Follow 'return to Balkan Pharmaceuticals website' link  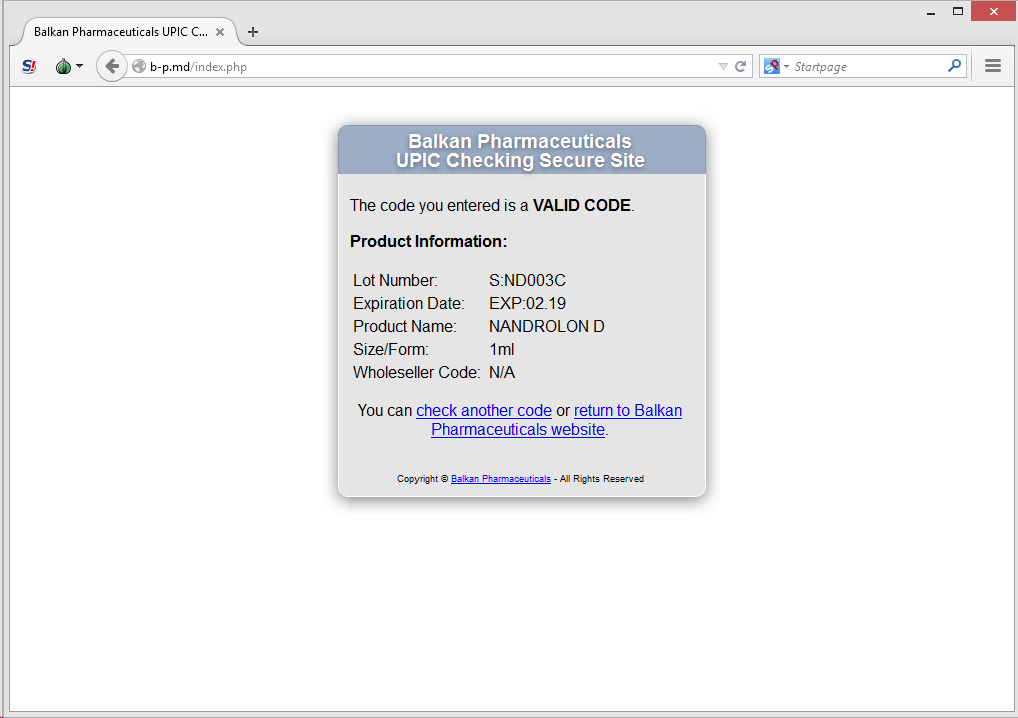click(x=556, y=420)
